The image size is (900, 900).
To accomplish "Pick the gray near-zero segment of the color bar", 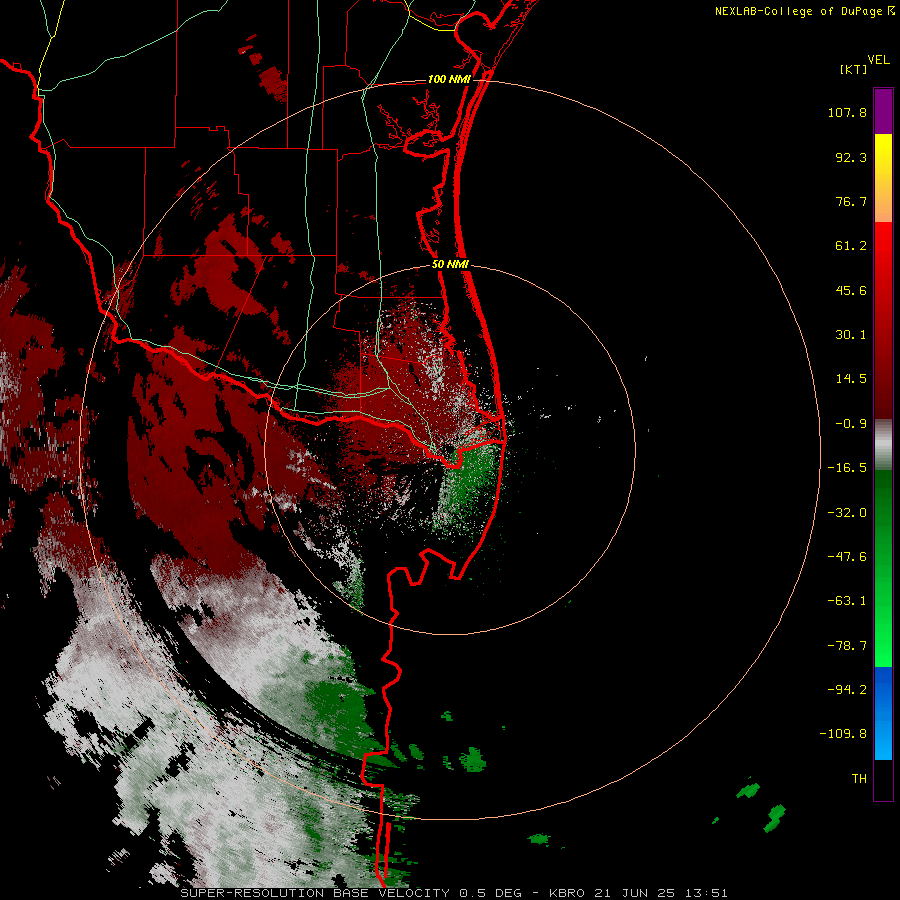I will (883, 445).
